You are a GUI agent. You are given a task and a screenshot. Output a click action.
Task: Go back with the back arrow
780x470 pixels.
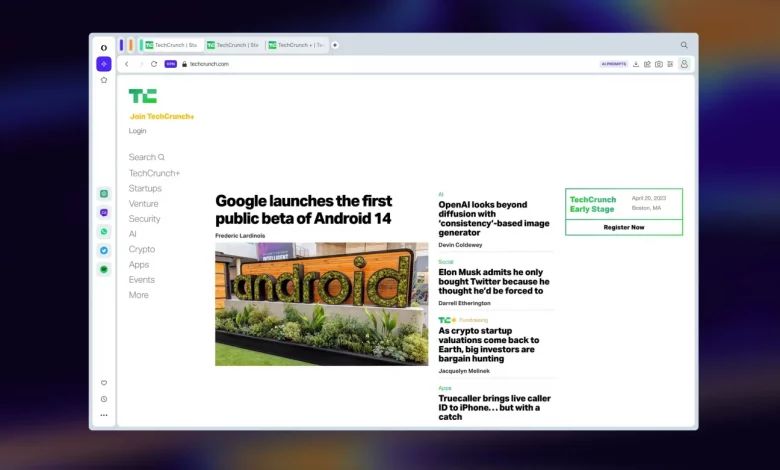[x=127, y=64]
